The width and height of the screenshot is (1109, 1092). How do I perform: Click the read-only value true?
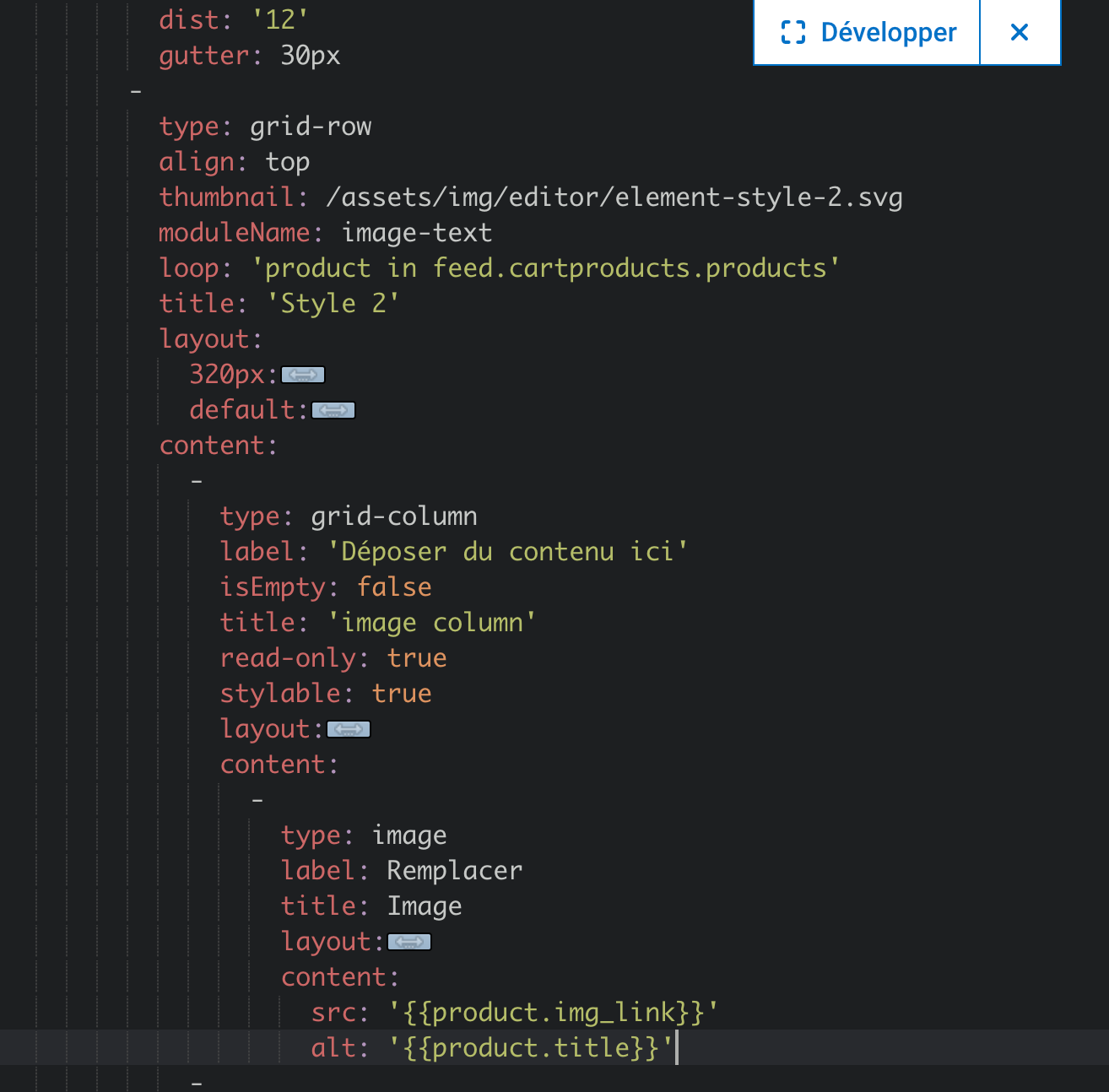point(417,658)
